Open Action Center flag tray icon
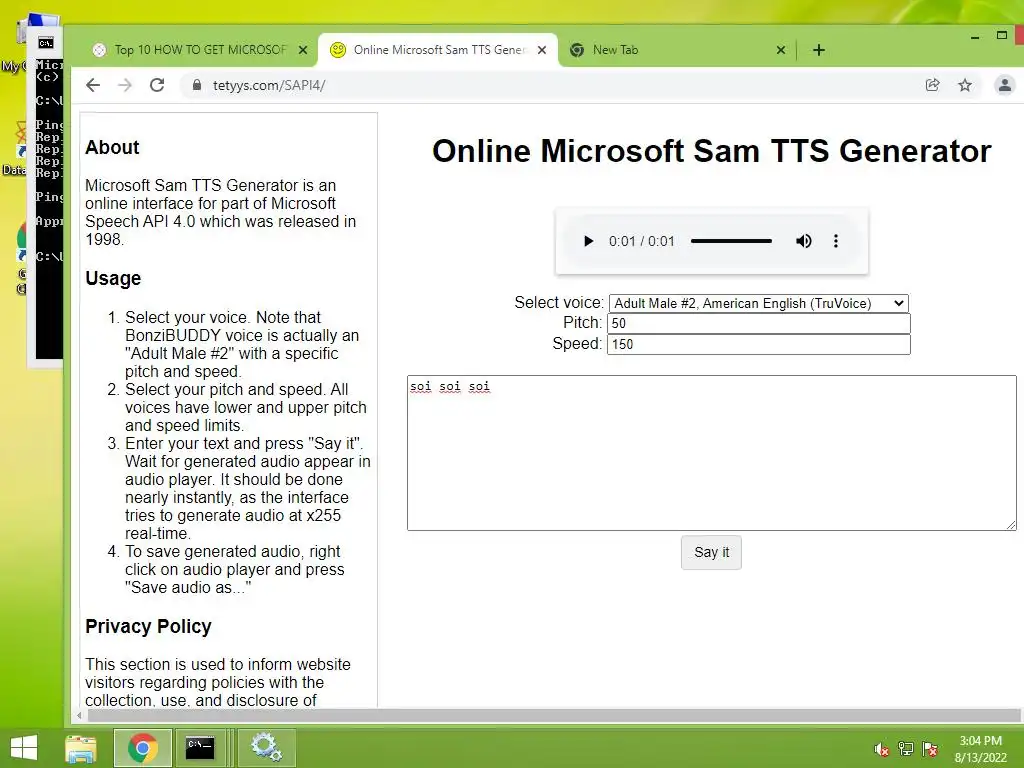The width and height of the screenshot is (1024, 768). click(930, 749)
